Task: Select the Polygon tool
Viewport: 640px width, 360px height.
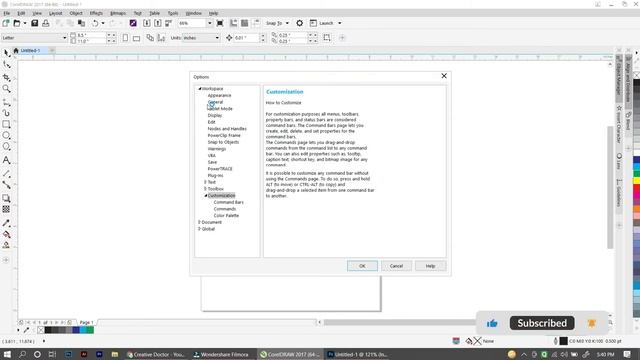Action: click(7, 147)
